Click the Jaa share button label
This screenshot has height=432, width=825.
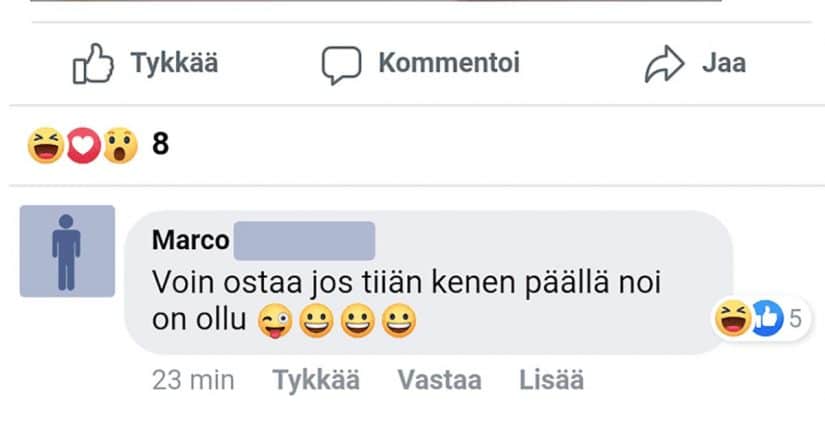coord(724,64)
